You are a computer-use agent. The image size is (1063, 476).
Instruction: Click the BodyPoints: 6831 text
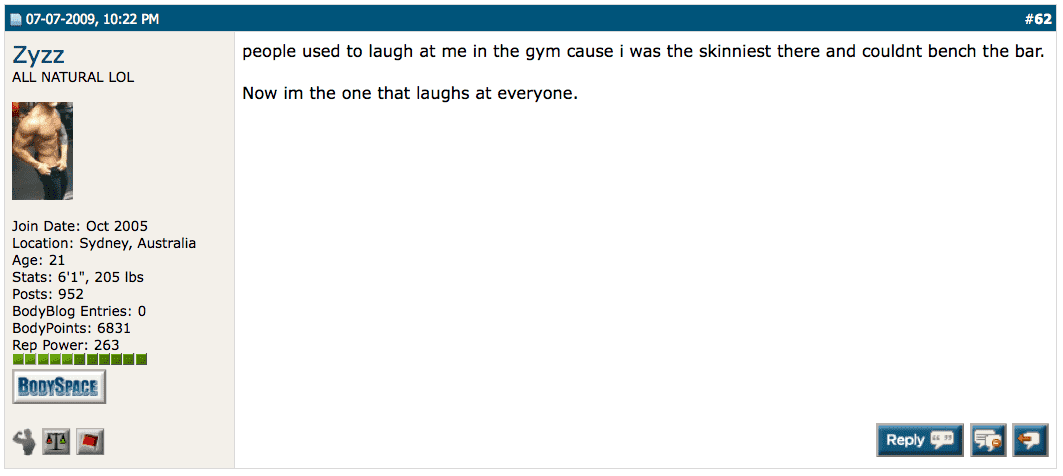point(71,328)
